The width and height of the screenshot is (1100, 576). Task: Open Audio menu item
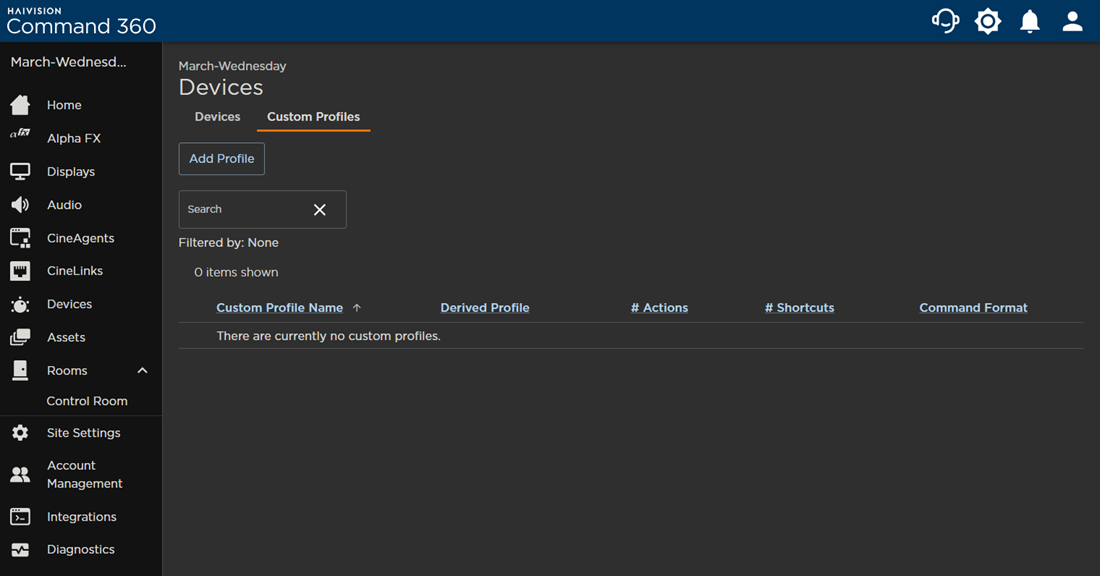[64, 205]
